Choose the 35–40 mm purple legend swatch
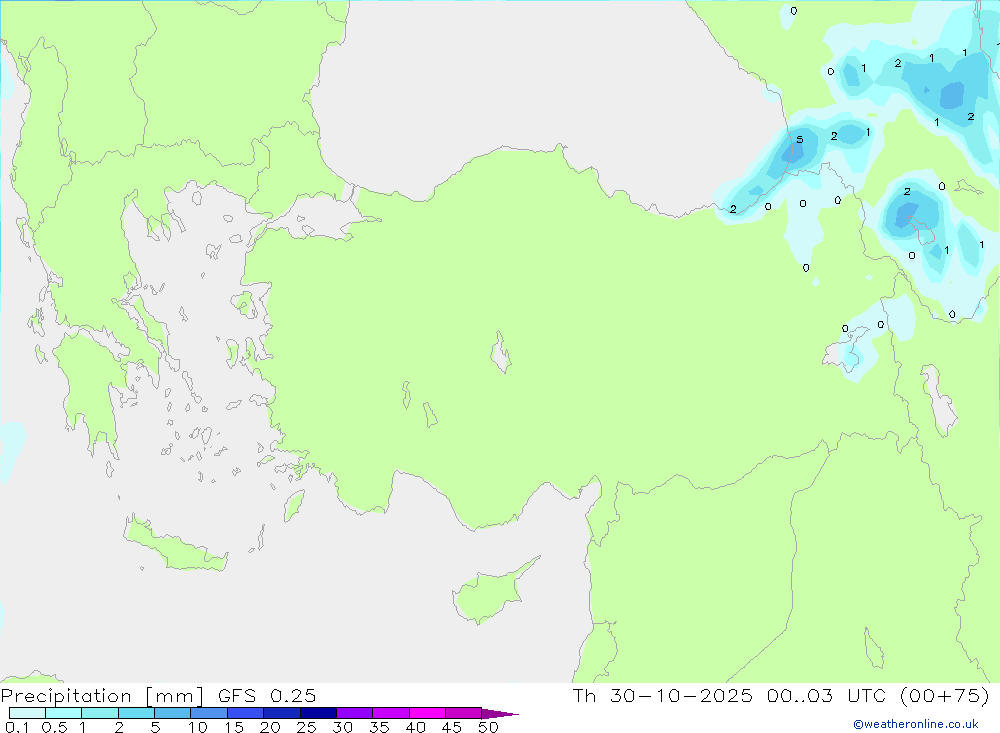This screenshot has height=733, width=1000. [x=391, y=713]
